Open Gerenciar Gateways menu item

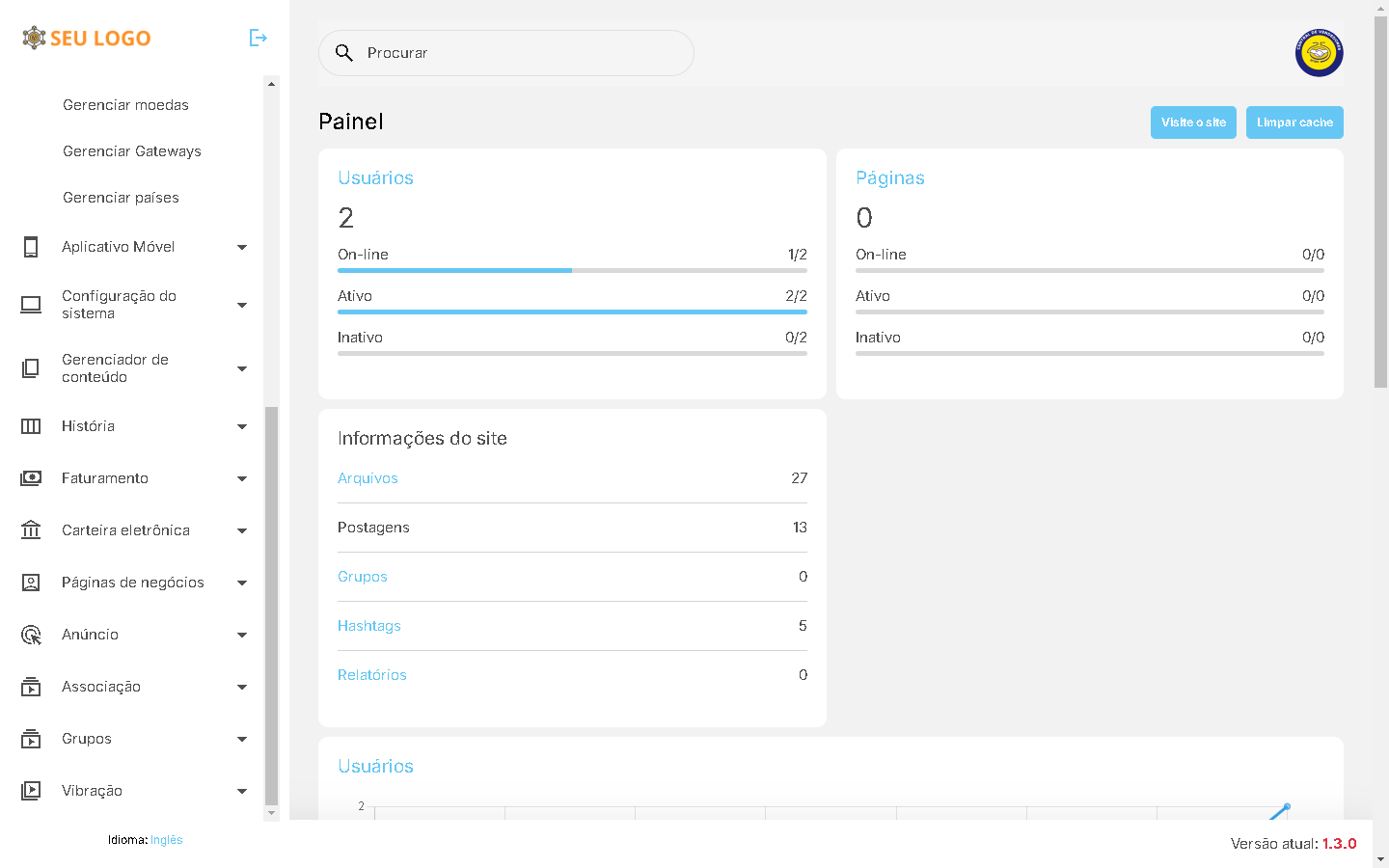pyautogui.click(x=132, y=151)
